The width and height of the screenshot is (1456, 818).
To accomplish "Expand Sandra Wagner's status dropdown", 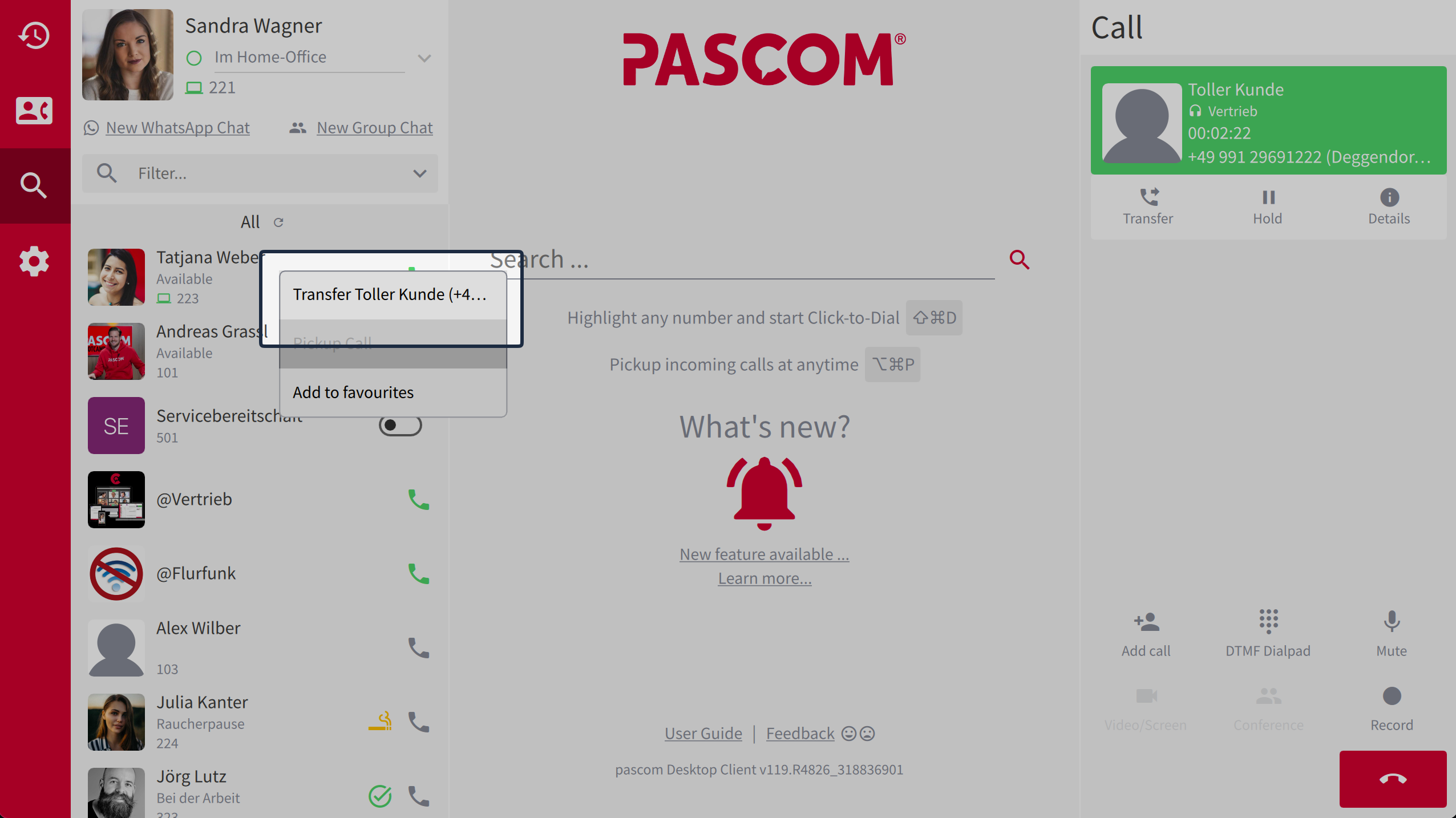I will tap(424, 58).
